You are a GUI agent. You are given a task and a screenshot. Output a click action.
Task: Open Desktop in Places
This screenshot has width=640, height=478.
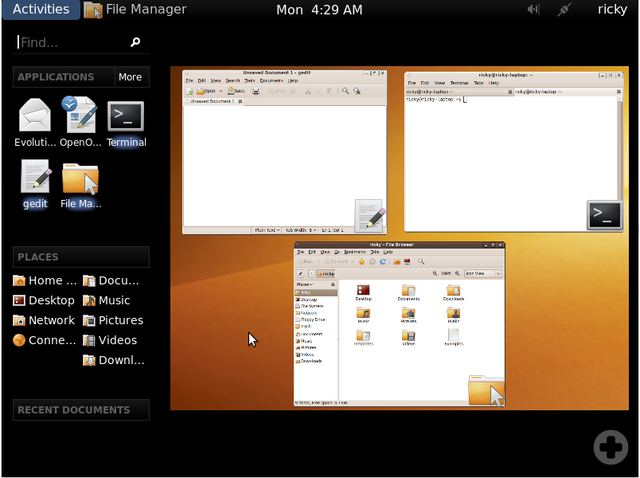[44, 300]
